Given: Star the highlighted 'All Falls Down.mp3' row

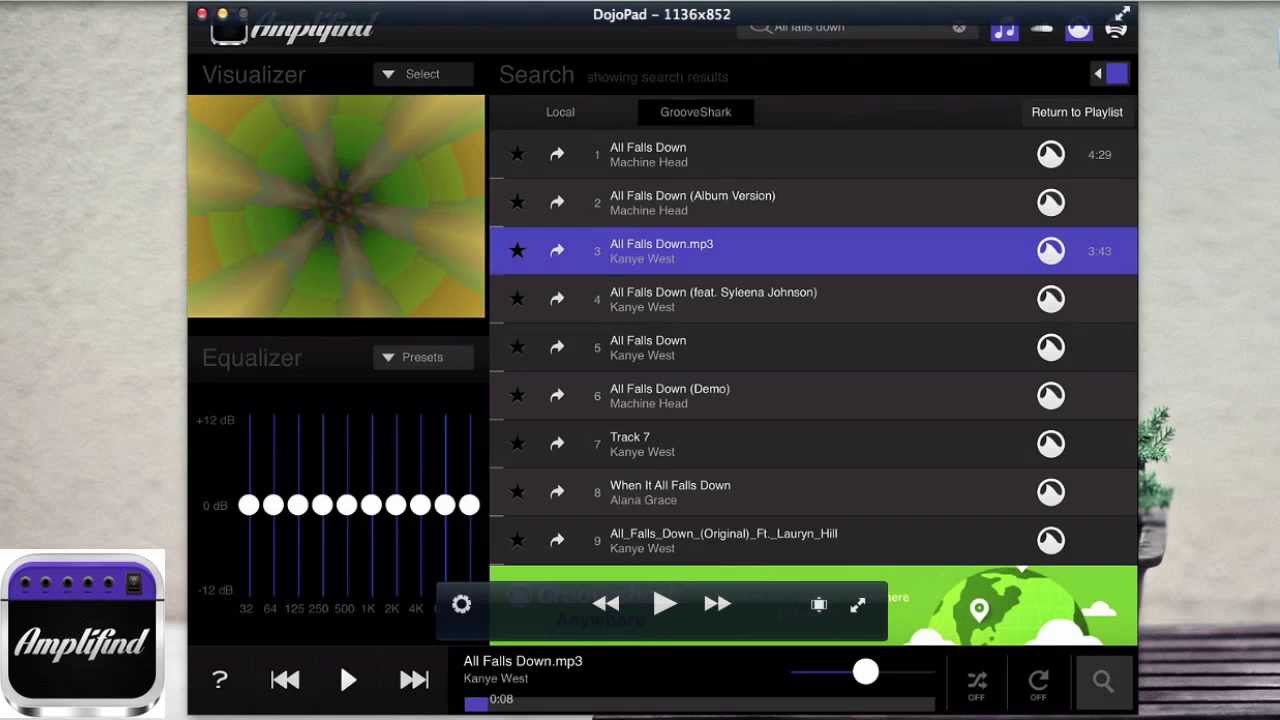Looking at the screenshot, I should [517, 250].
